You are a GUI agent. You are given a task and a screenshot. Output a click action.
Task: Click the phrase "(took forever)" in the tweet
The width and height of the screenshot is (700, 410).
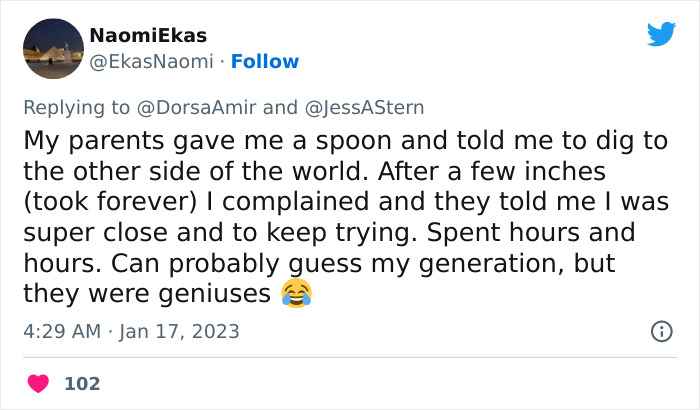coord(110,200)
